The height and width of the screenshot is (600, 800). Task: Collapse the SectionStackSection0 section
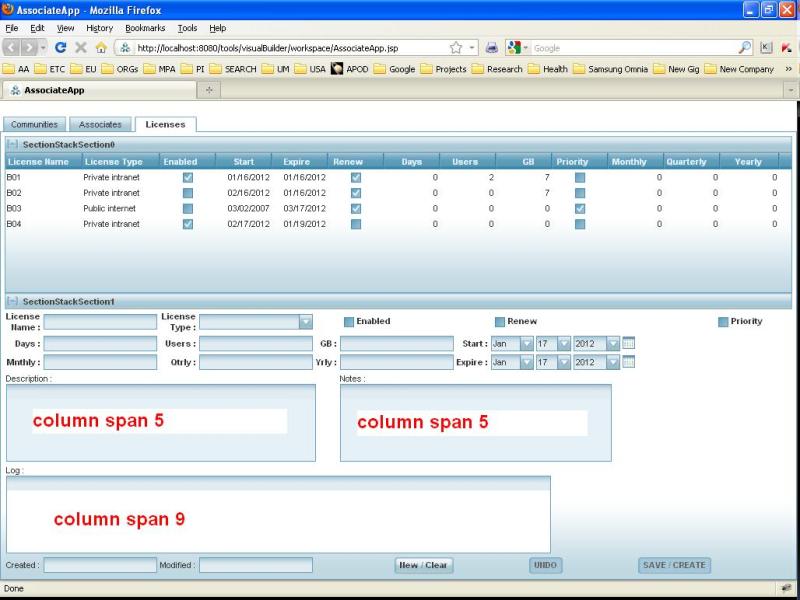(12, 145)
